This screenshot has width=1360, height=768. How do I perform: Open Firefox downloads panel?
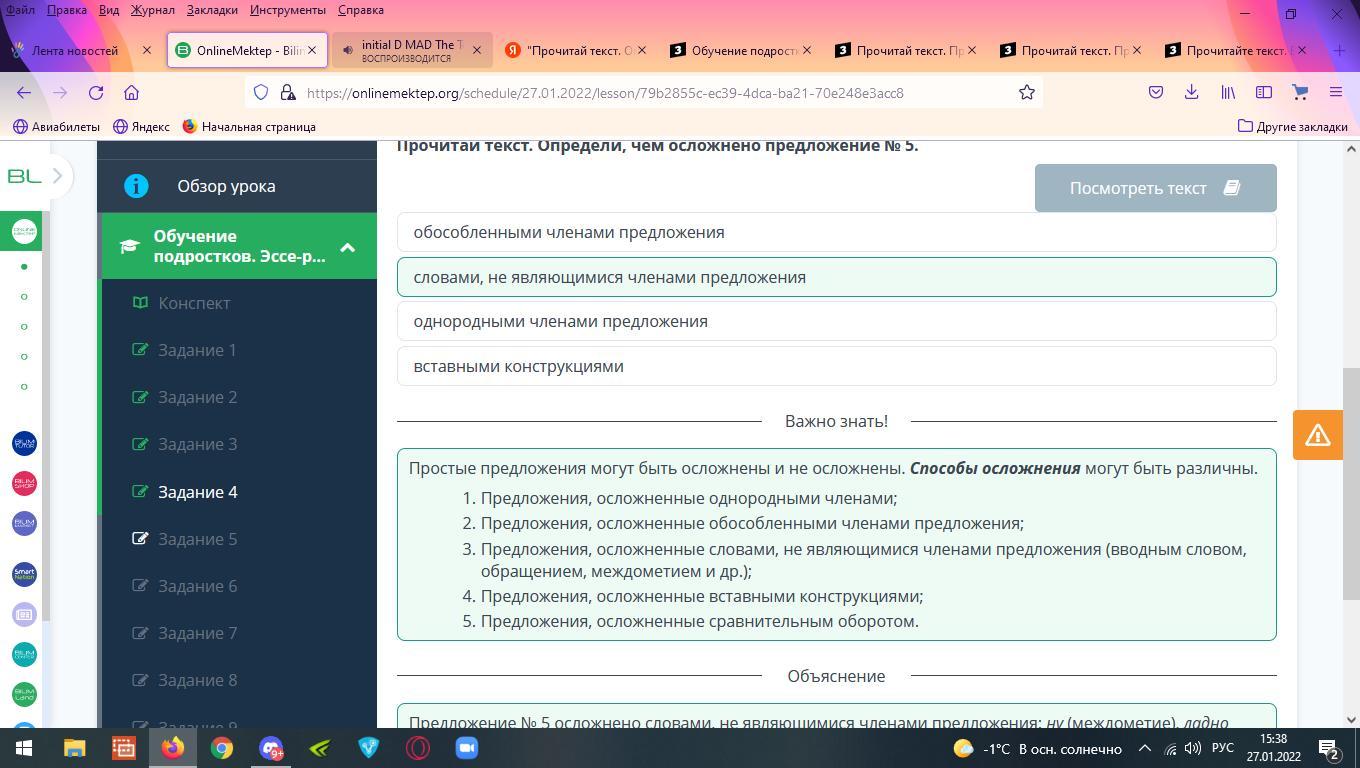pyautogui.click(x=1191, y=92)
